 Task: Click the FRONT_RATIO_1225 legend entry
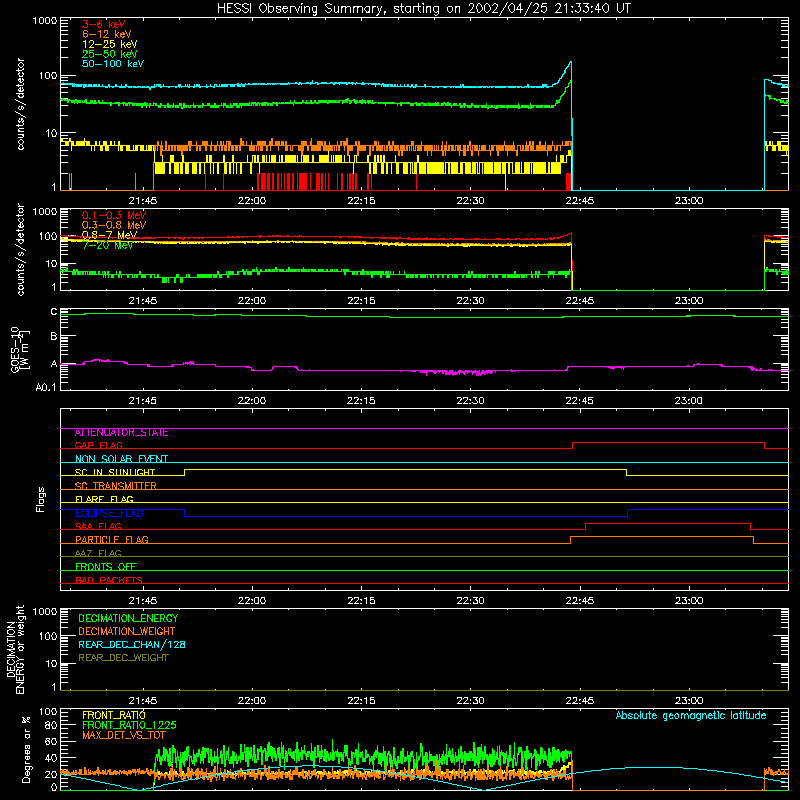(129, 725)
